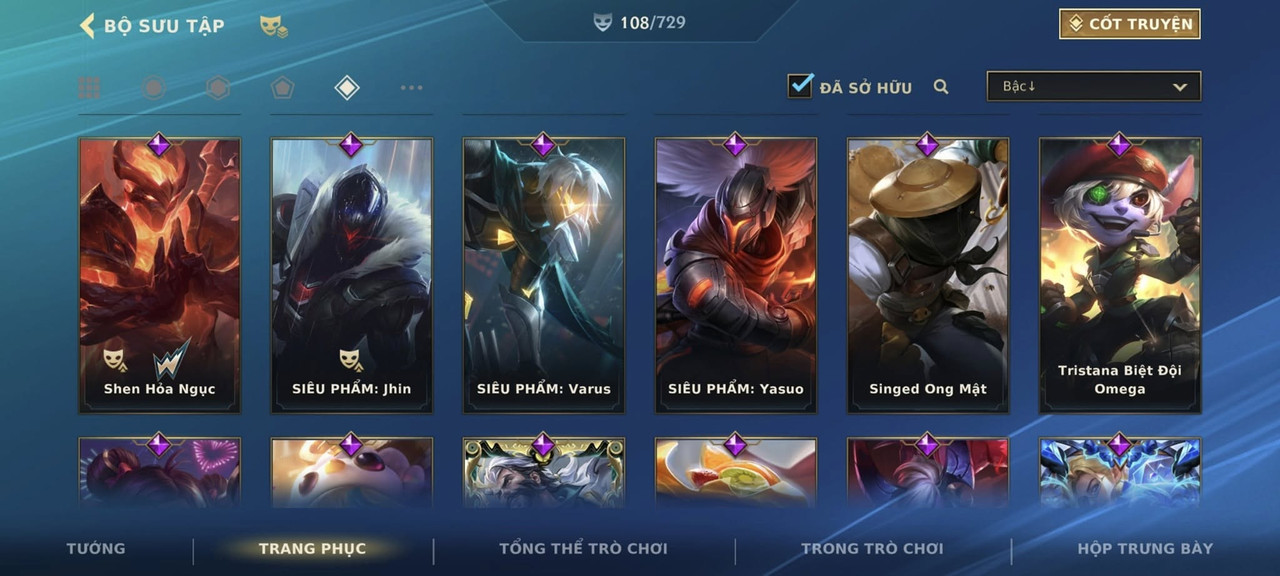The image size is (1280, 576).
Task: Go to the Hộp Trưng Bày tab
Action: (1145, 548)
